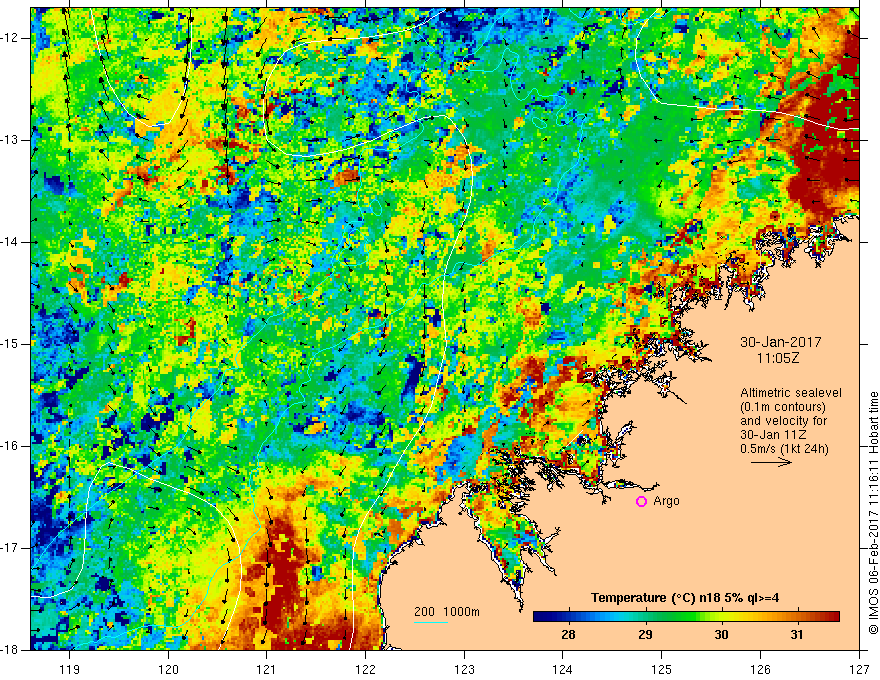The image size is (880, 680).
Task: Click the latitude label '-16'
Action: click(x=11, y=446)
